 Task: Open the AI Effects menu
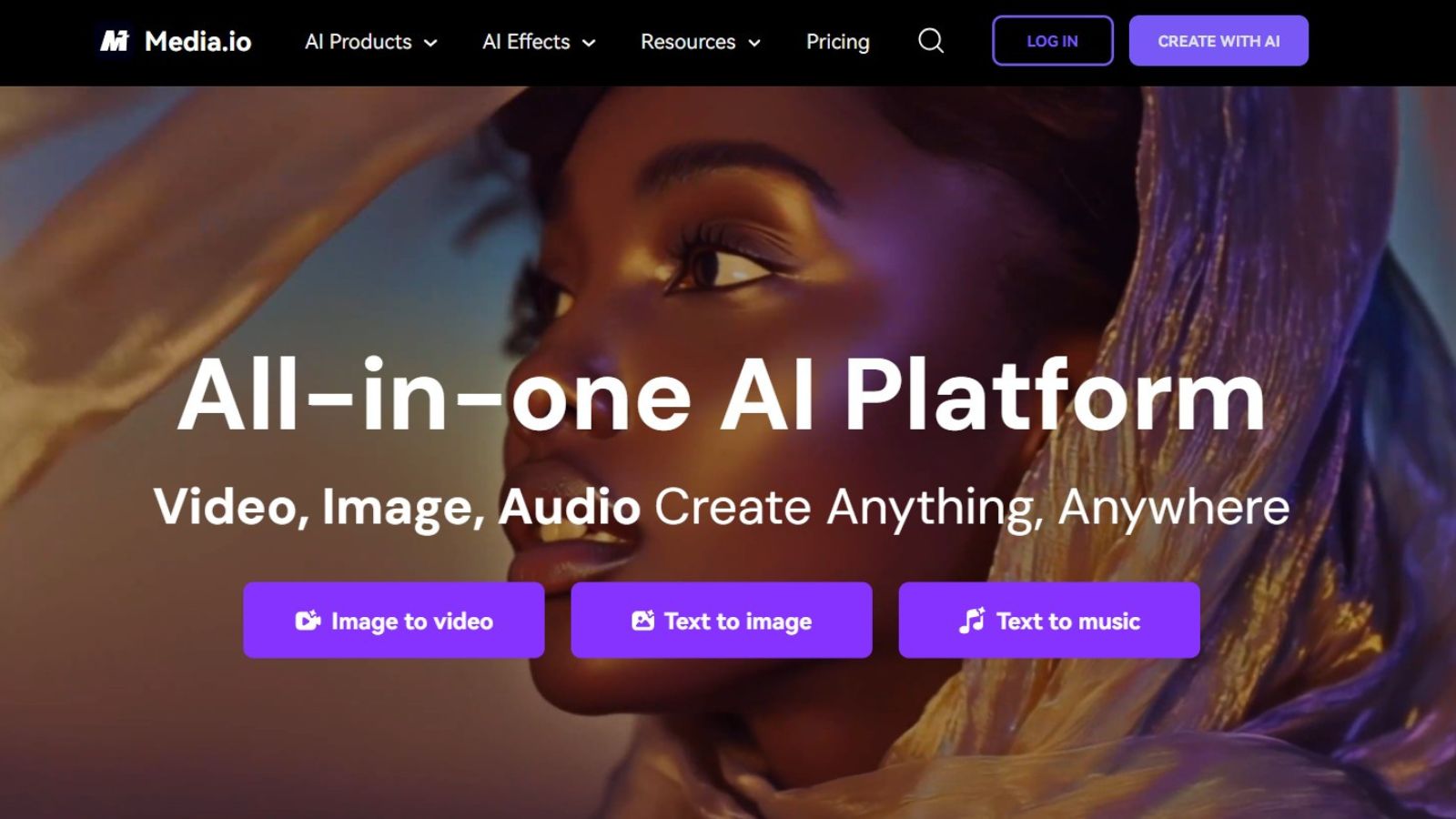tap(539, 42)
